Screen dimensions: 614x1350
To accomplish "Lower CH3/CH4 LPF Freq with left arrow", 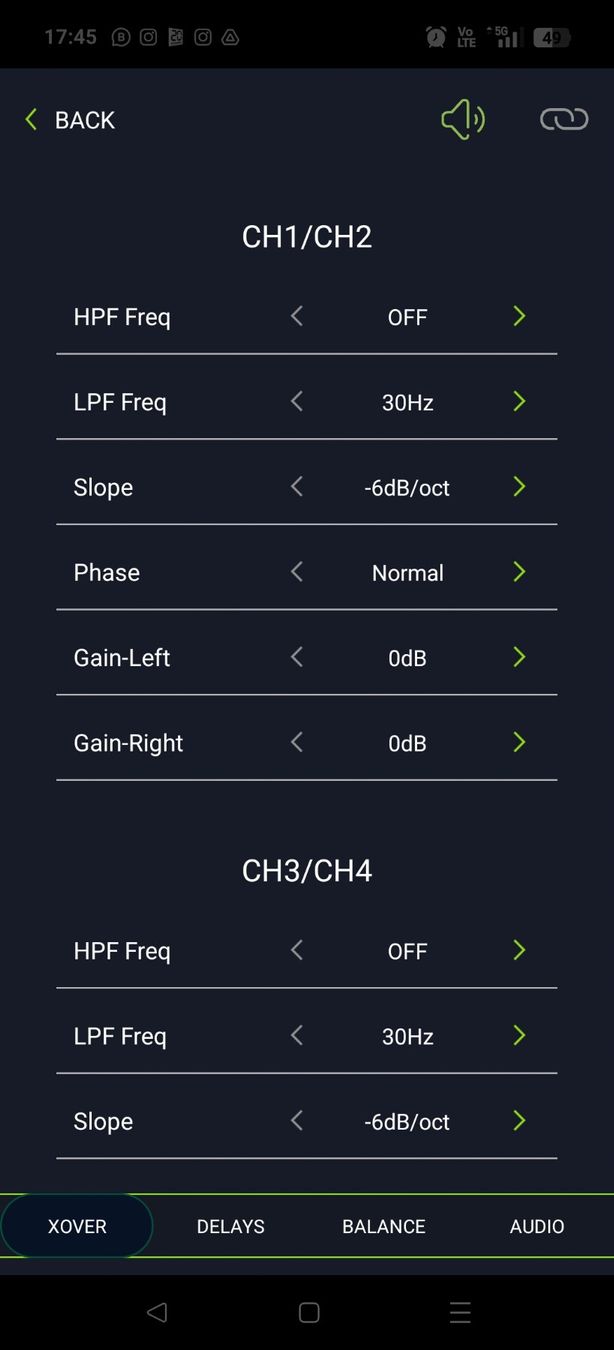I will pos(296,1036).
